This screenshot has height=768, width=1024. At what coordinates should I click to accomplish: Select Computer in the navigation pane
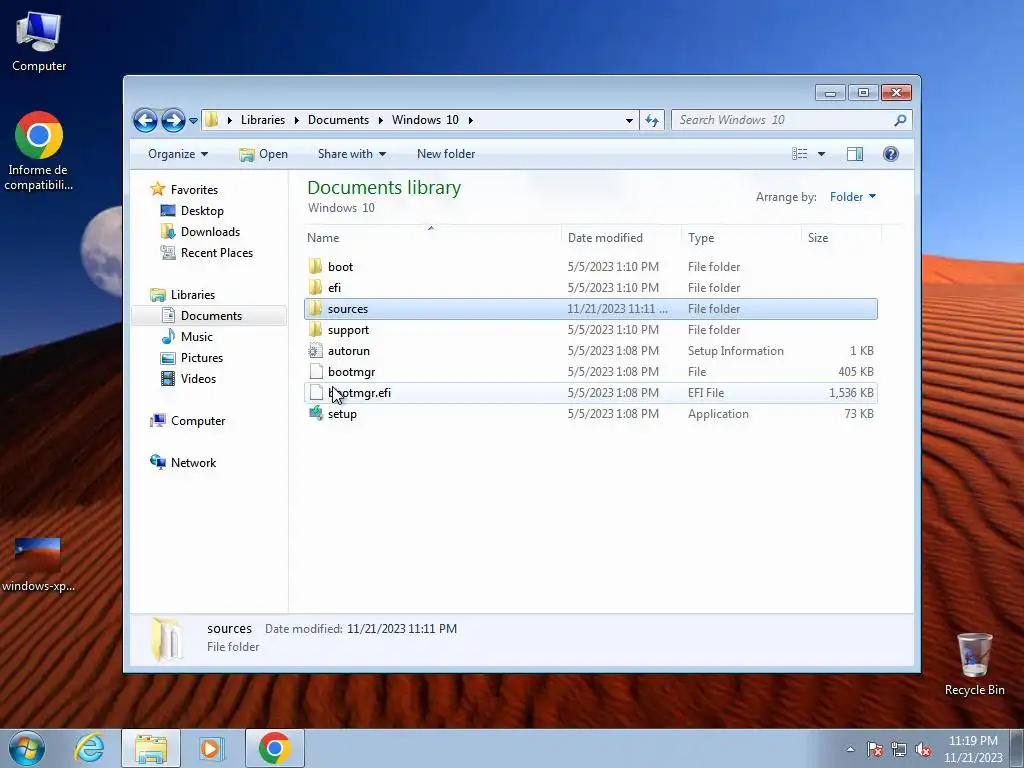coord(198,421)
